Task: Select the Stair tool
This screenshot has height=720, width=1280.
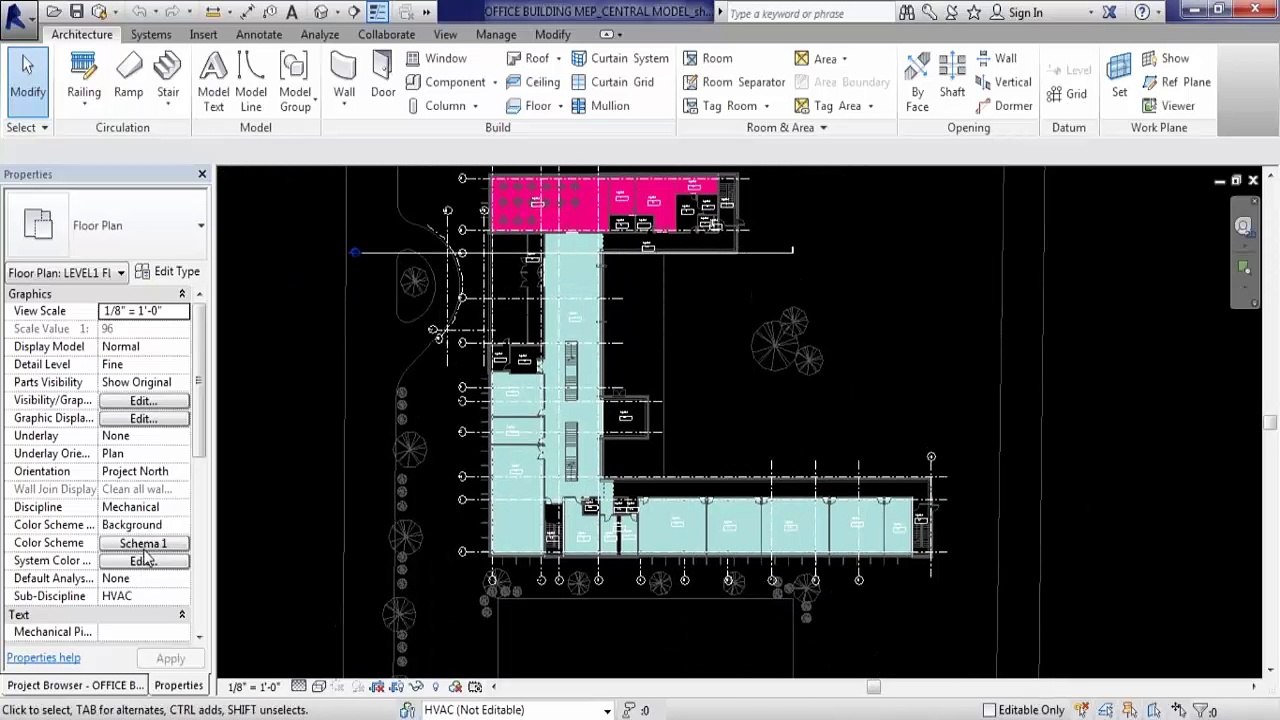Action: [x=168, y=77]
